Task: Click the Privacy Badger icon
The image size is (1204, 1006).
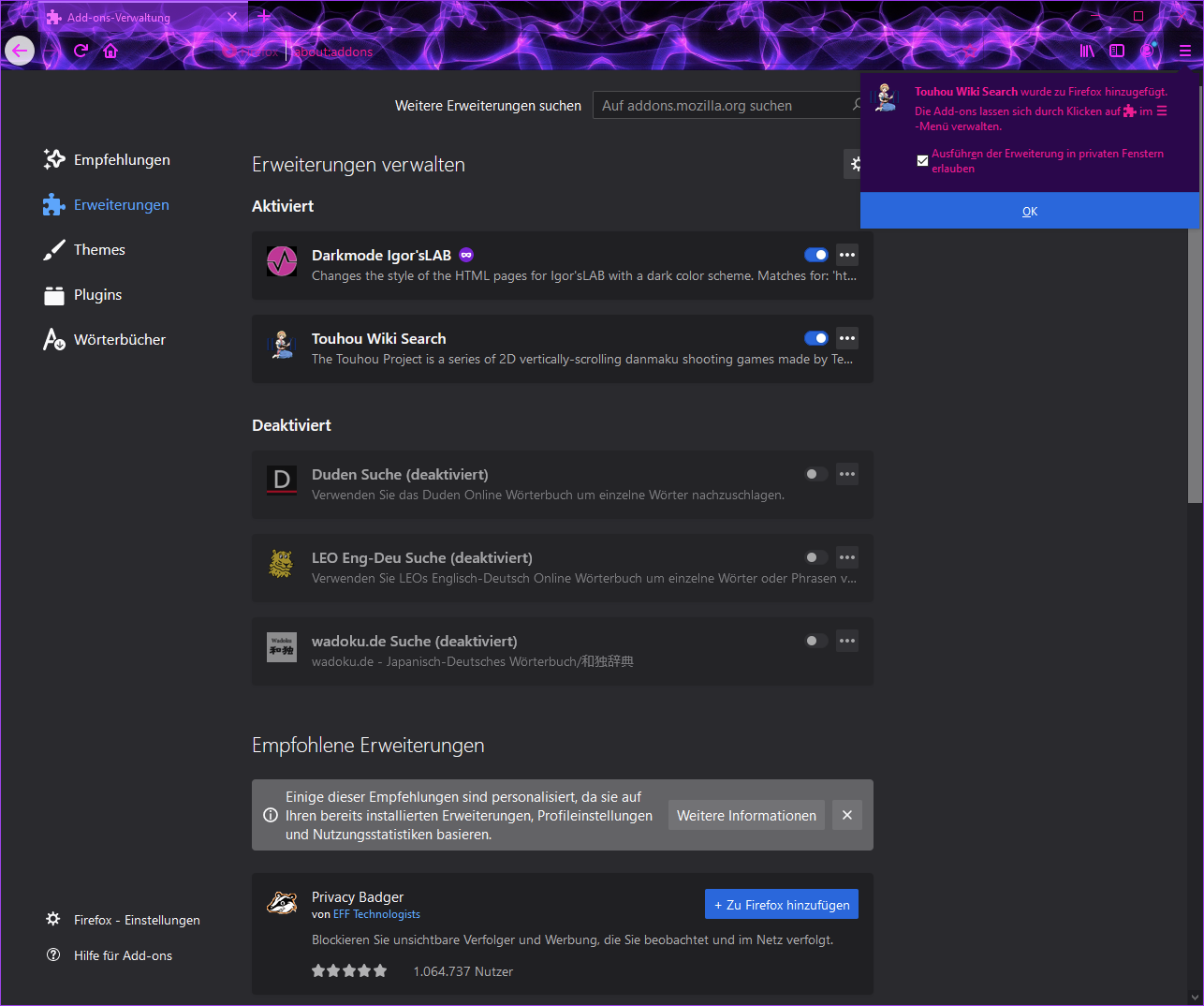Action: point(282,903)
